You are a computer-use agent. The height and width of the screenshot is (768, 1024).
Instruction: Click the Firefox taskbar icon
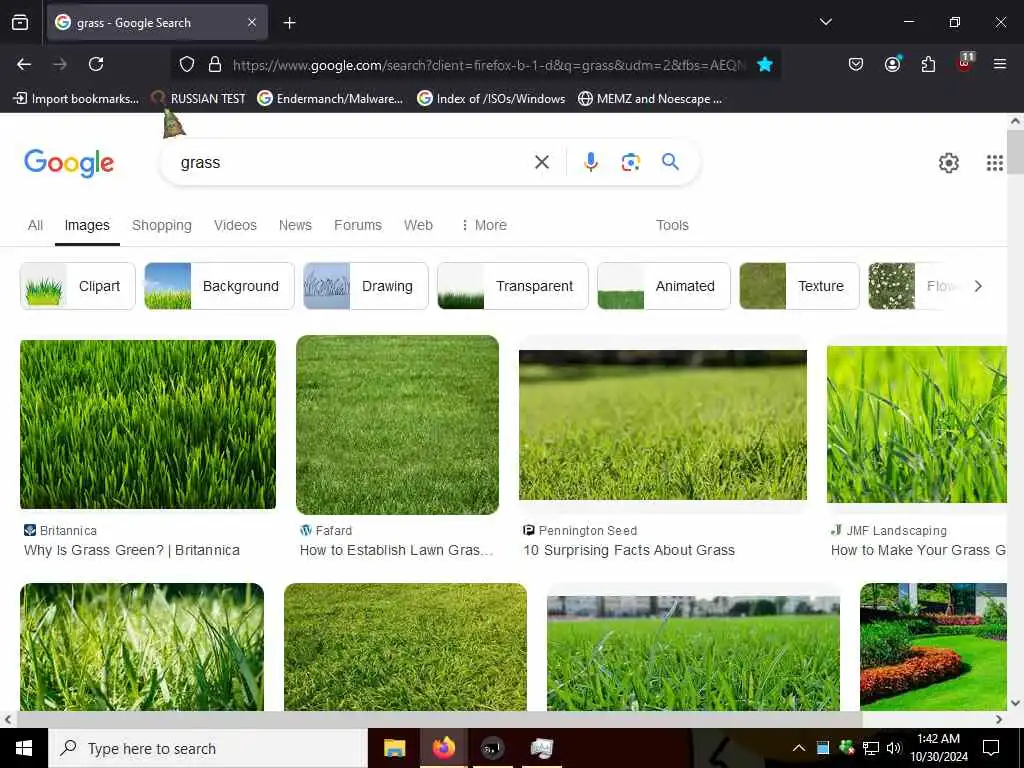coord(443,748)
